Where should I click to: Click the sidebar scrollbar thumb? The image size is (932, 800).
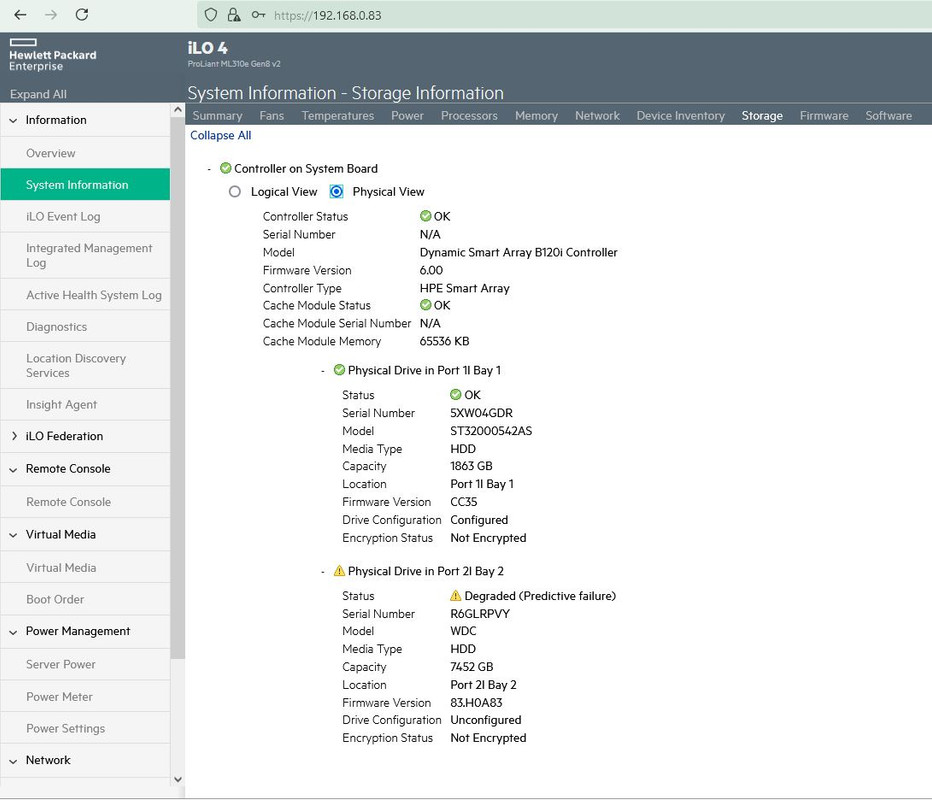tap(177, 388)
